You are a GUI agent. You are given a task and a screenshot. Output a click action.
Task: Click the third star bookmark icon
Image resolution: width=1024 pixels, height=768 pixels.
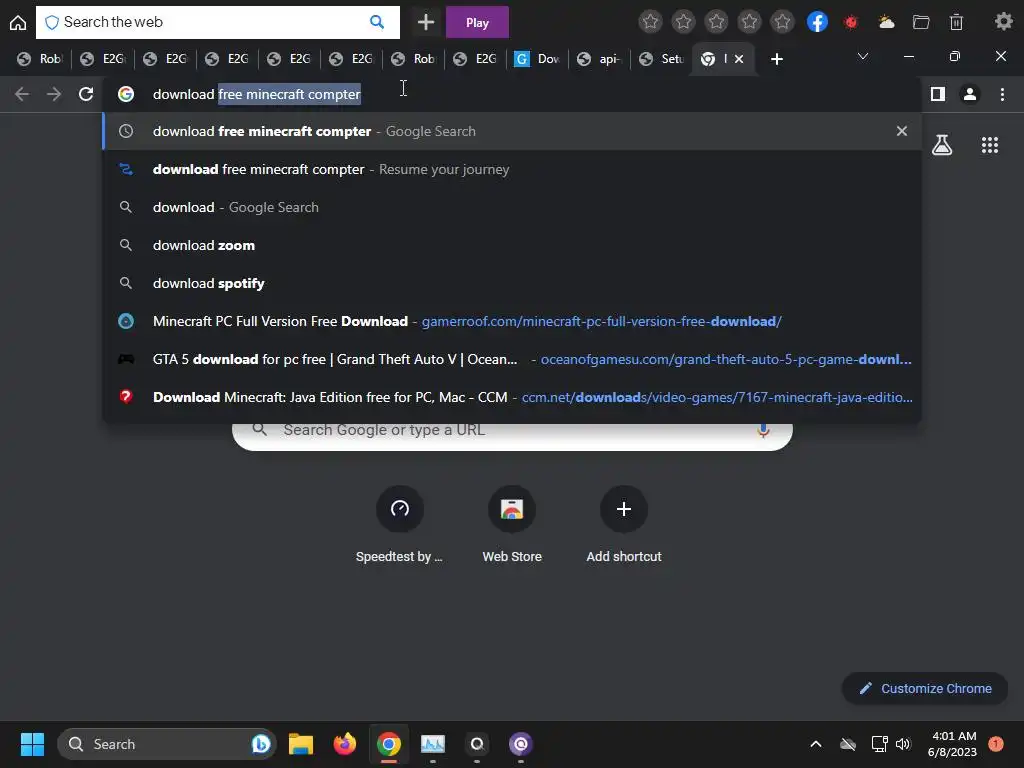716,22
